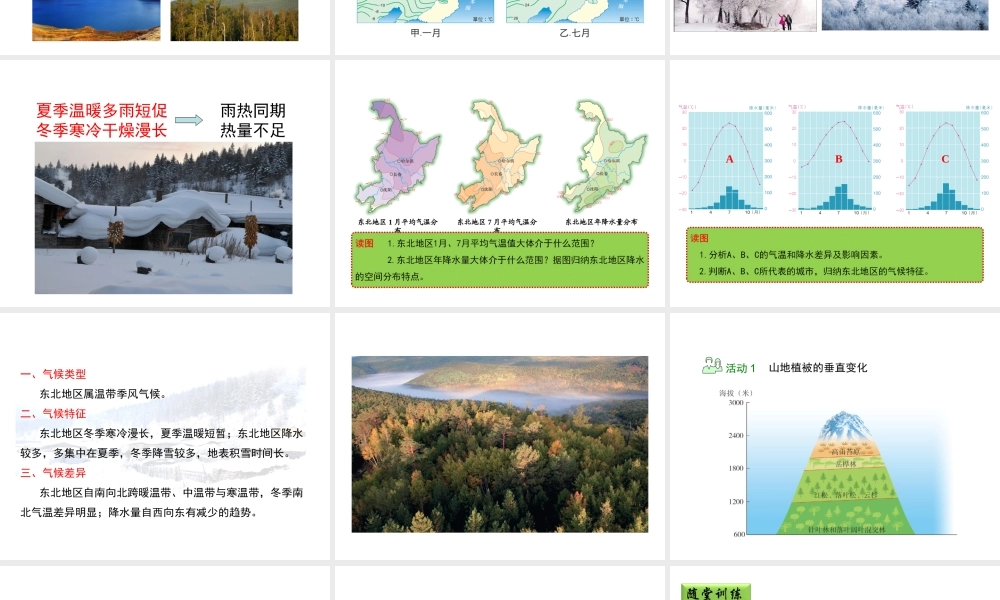The height and width of the screenshot is (600, 1000).
Task: Click sentence 东北地区属温带季风气候
Action: coord(103,394)
